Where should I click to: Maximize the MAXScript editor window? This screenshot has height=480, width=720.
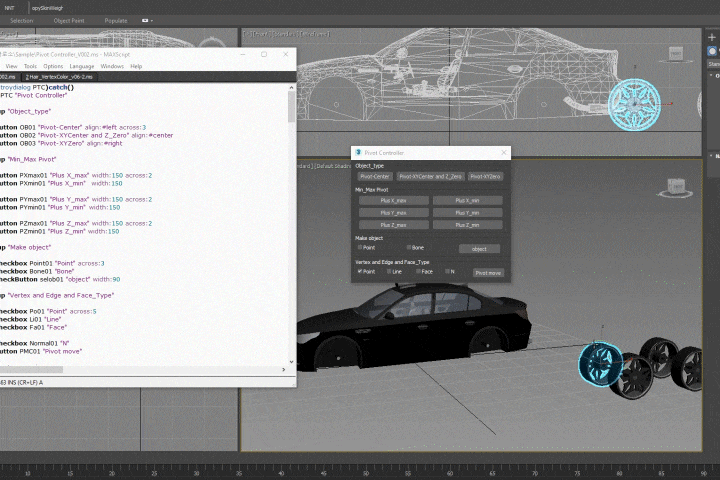point(264,54)
